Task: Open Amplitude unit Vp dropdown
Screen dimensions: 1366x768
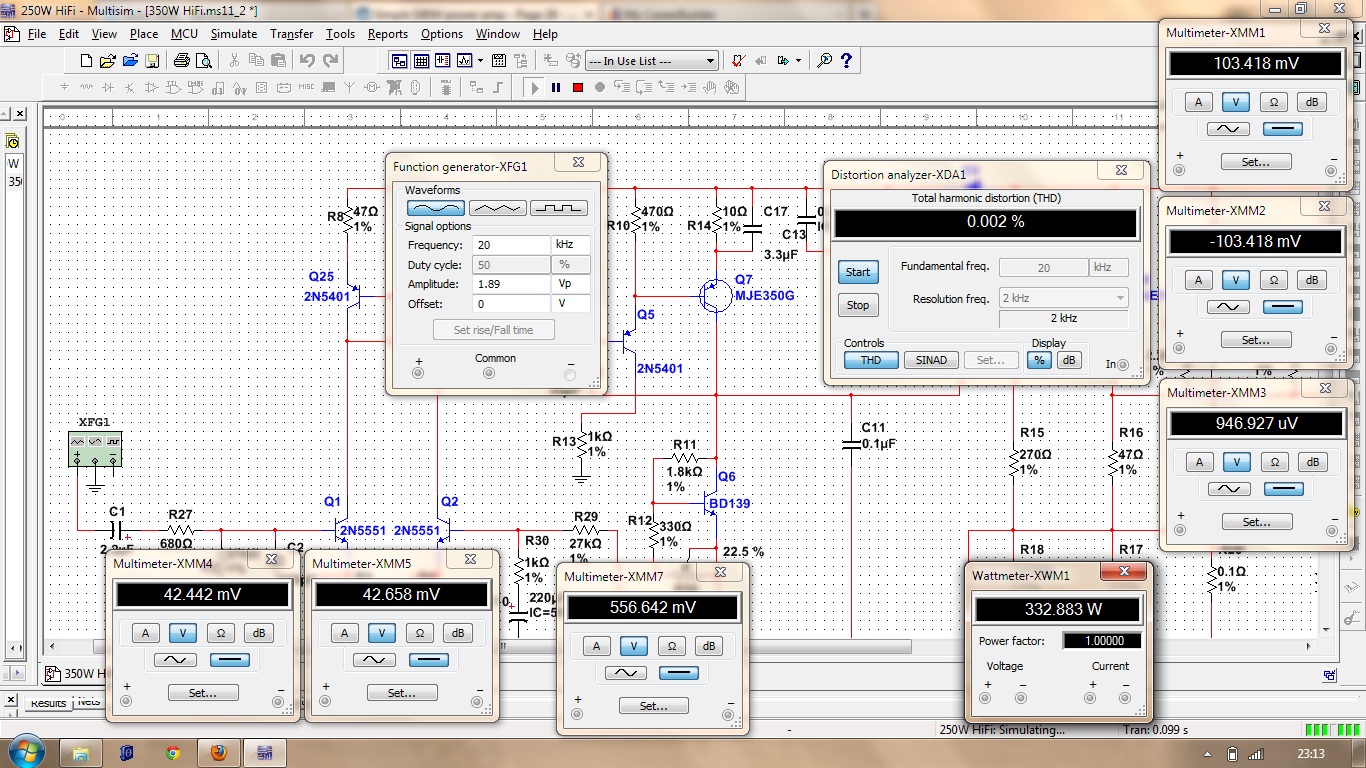Action: tap(571, 284)
